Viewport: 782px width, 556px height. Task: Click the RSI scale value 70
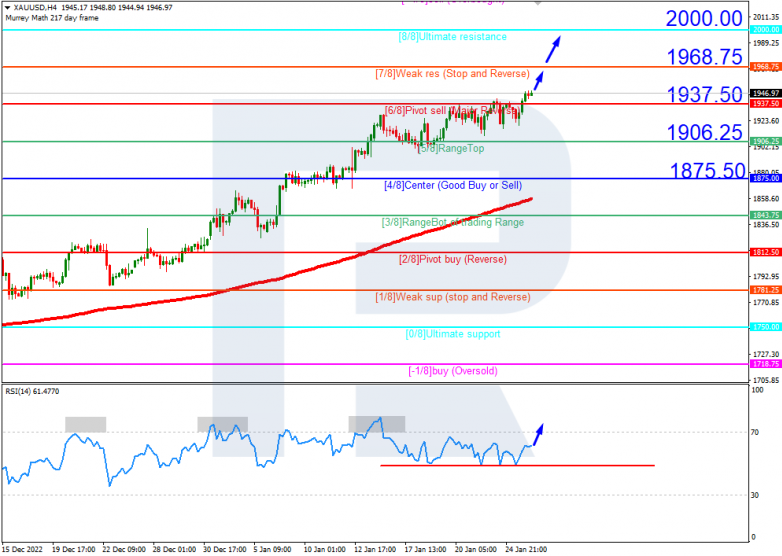click(755, 432)
